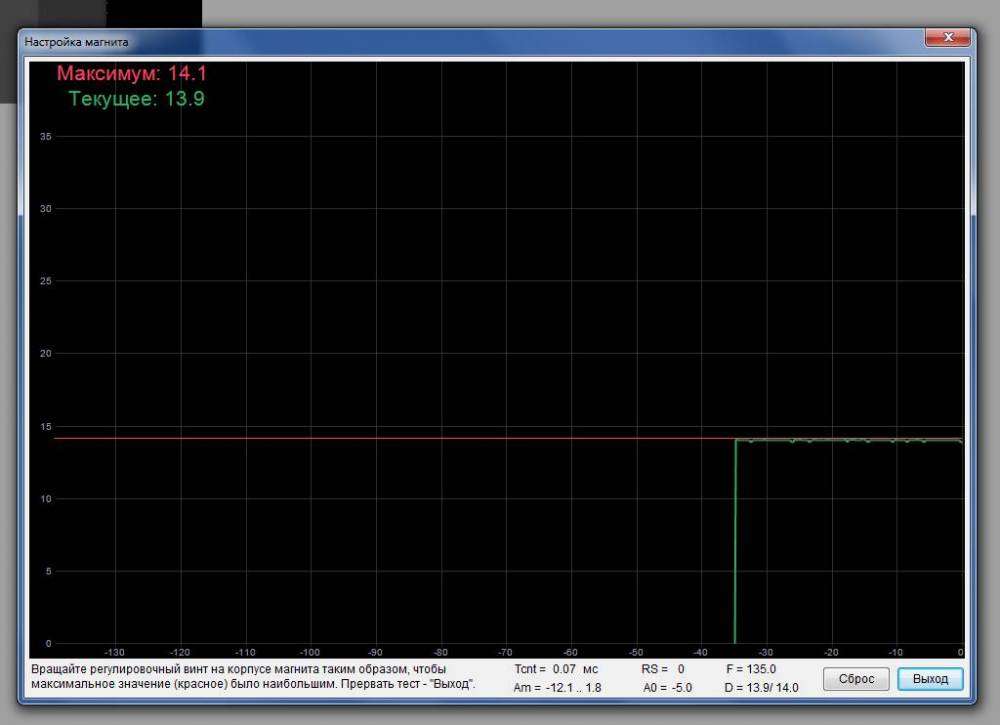Screen dimensions: 1000x725
Task: Close the Настройка магнита window
Action: click(948, 38)
